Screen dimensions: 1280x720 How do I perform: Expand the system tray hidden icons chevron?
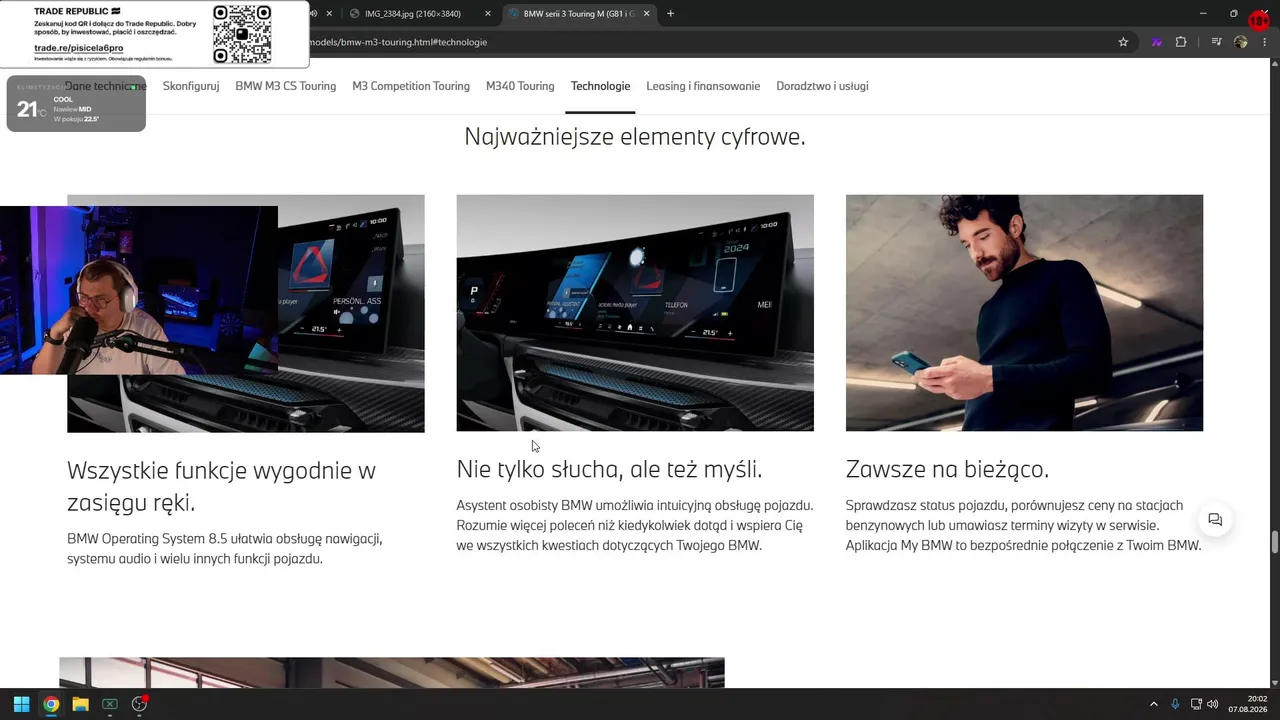pos(1153,704)
